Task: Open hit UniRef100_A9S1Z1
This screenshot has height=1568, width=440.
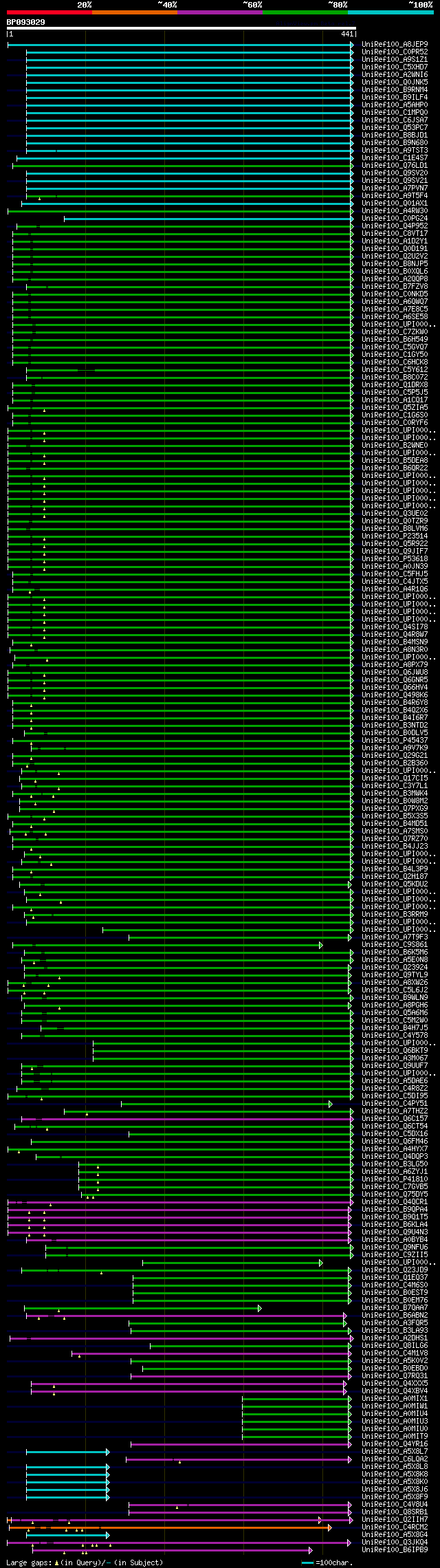Action: coord(395,60)
